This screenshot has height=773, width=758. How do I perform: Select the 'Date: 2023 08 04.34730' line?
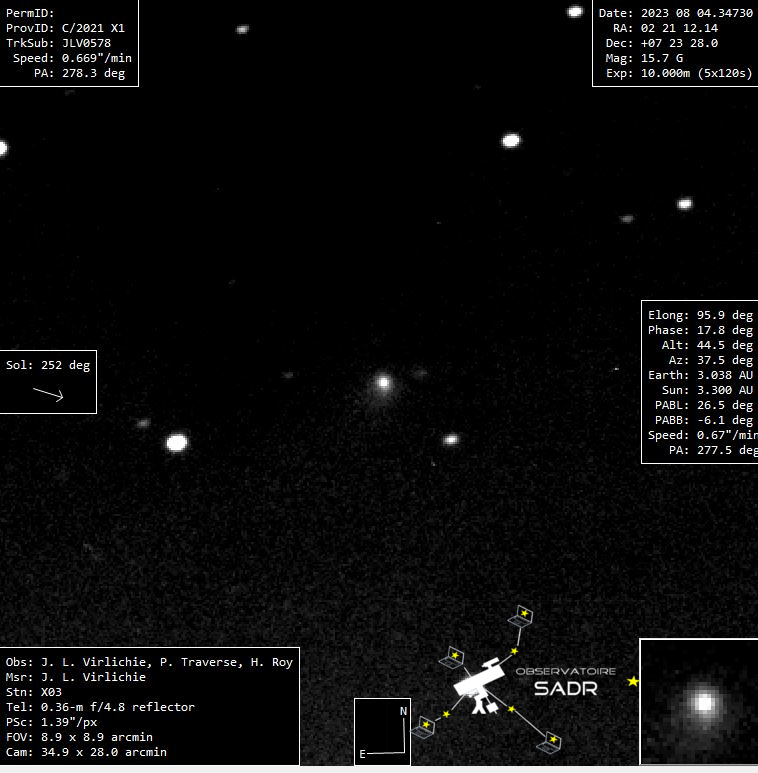[x=676, y=13]
